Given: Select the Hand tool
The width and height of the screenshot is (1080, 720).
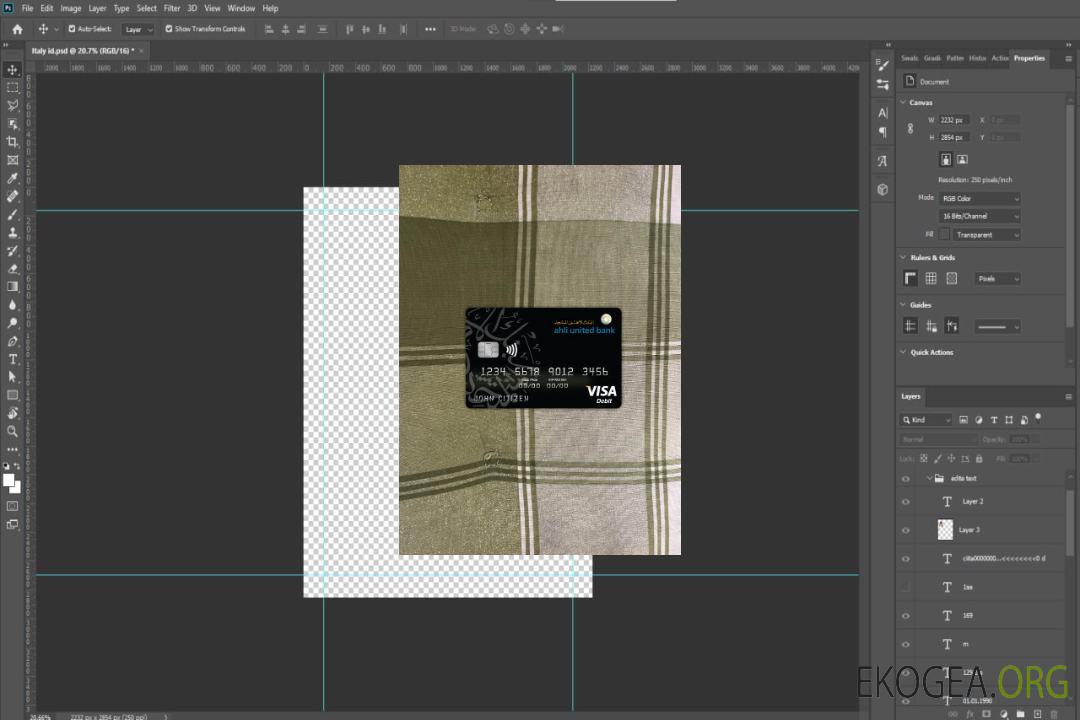Looking at the screenshot, I should tap(12, 413).
